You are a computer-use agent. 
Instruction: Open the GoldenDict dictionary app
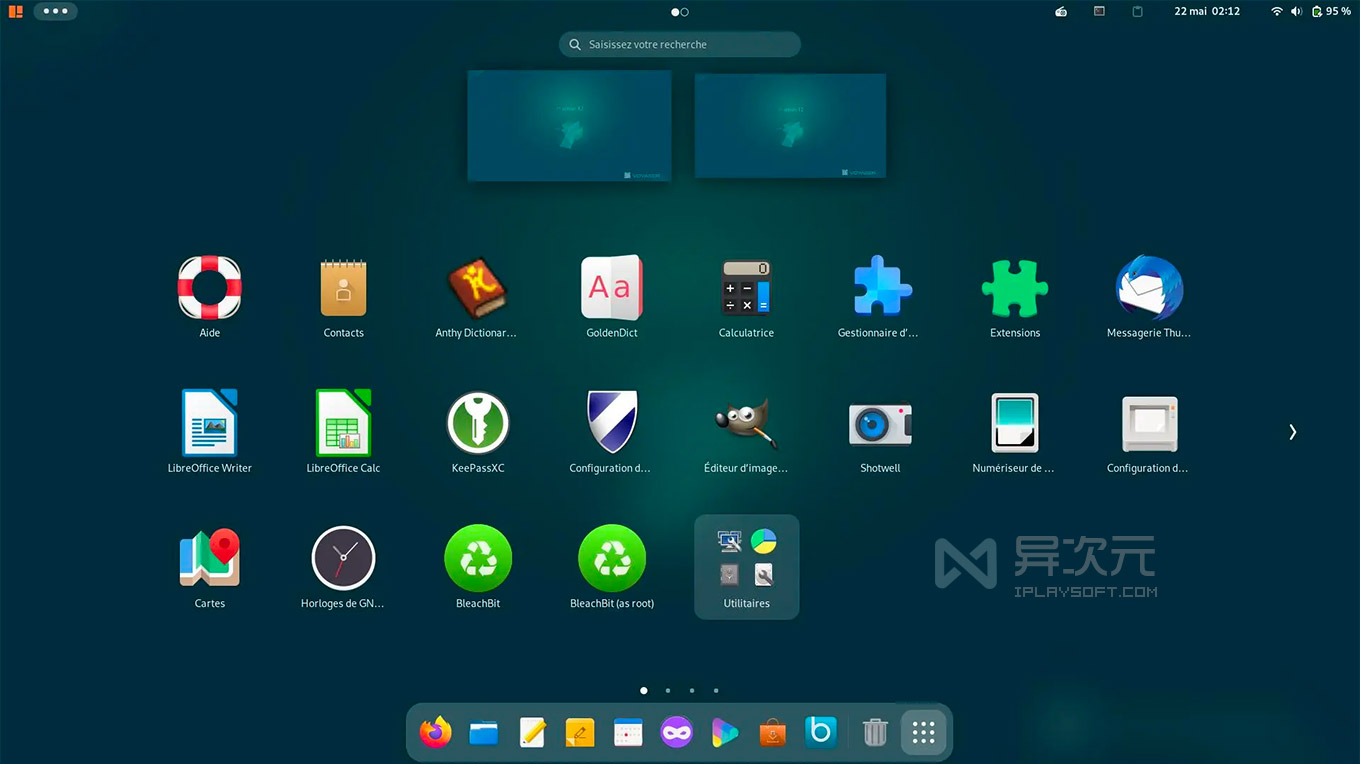coord(611,287)
